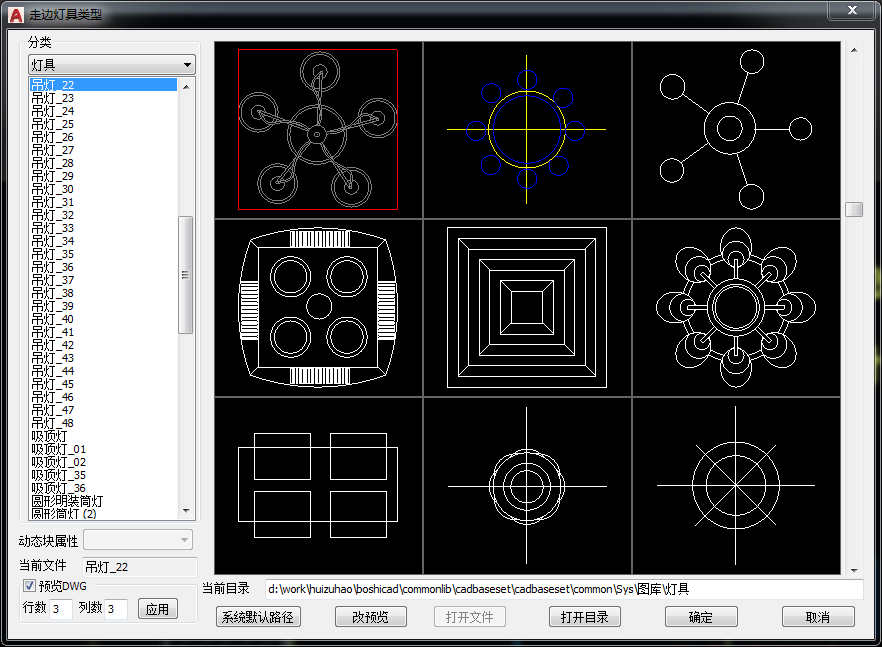Choose the four-circle square lamp thumbnail

pos(318,307)
